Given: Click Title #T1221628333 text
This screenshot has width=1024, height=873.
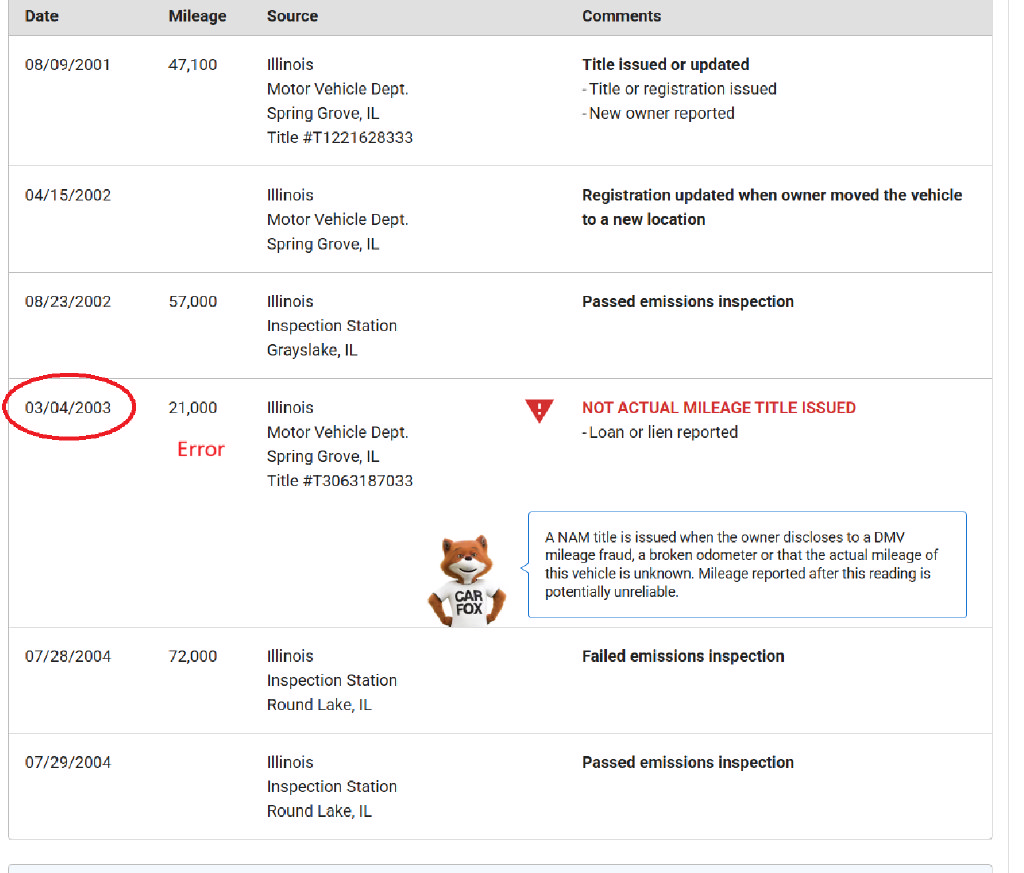Looking at the screenshot, I should coord(340,138).
